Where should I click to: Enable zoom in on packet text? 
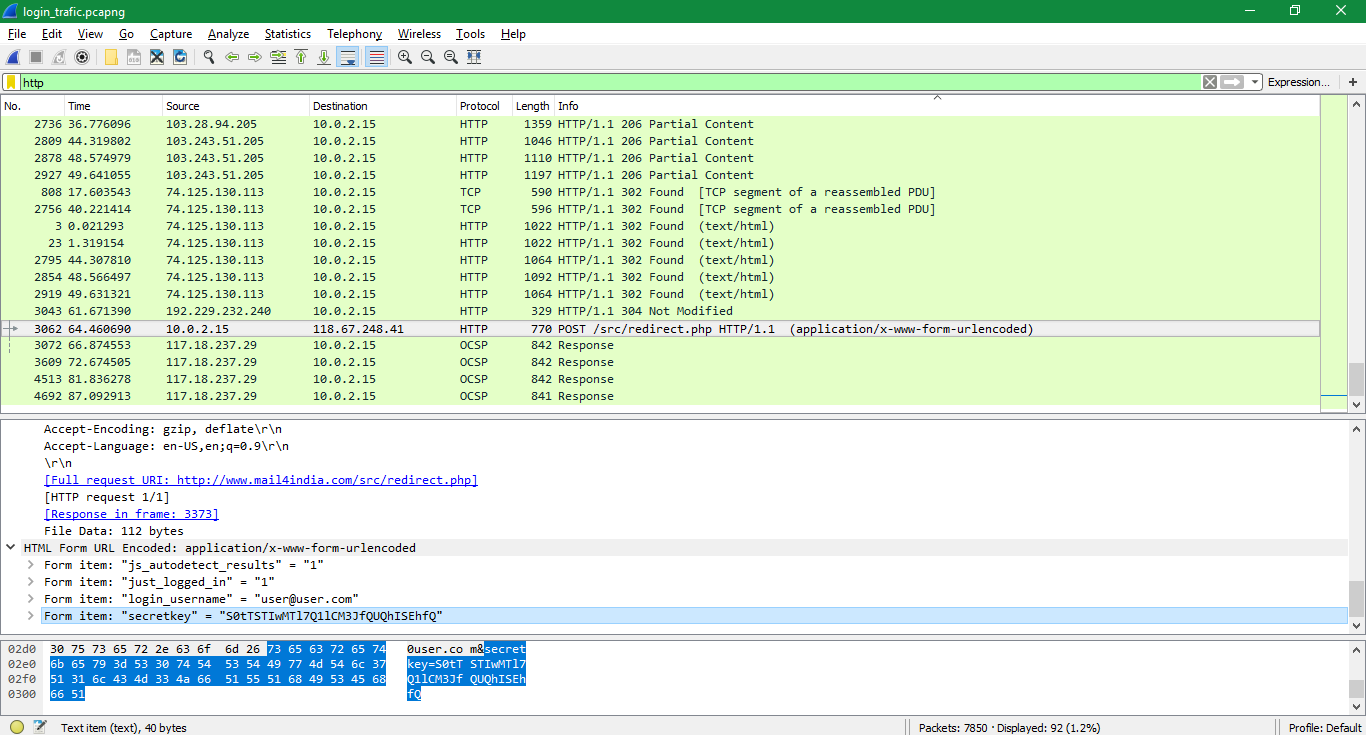pyautogui.click(x=404, y=57)
